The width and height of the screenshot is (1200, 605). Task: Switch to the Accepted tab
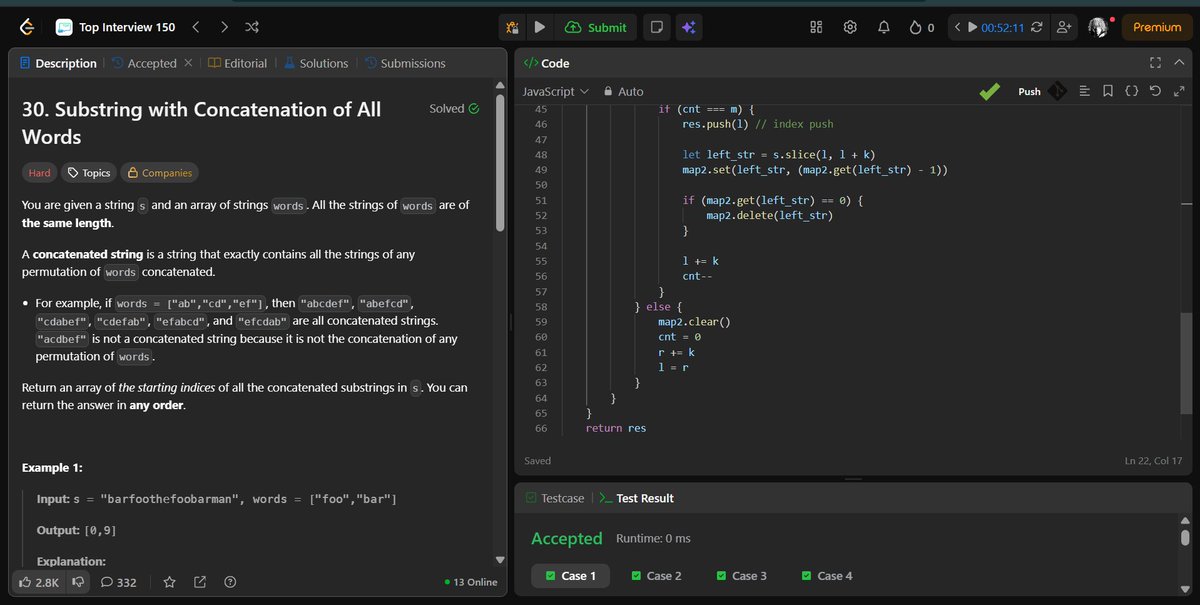[145, 63]
